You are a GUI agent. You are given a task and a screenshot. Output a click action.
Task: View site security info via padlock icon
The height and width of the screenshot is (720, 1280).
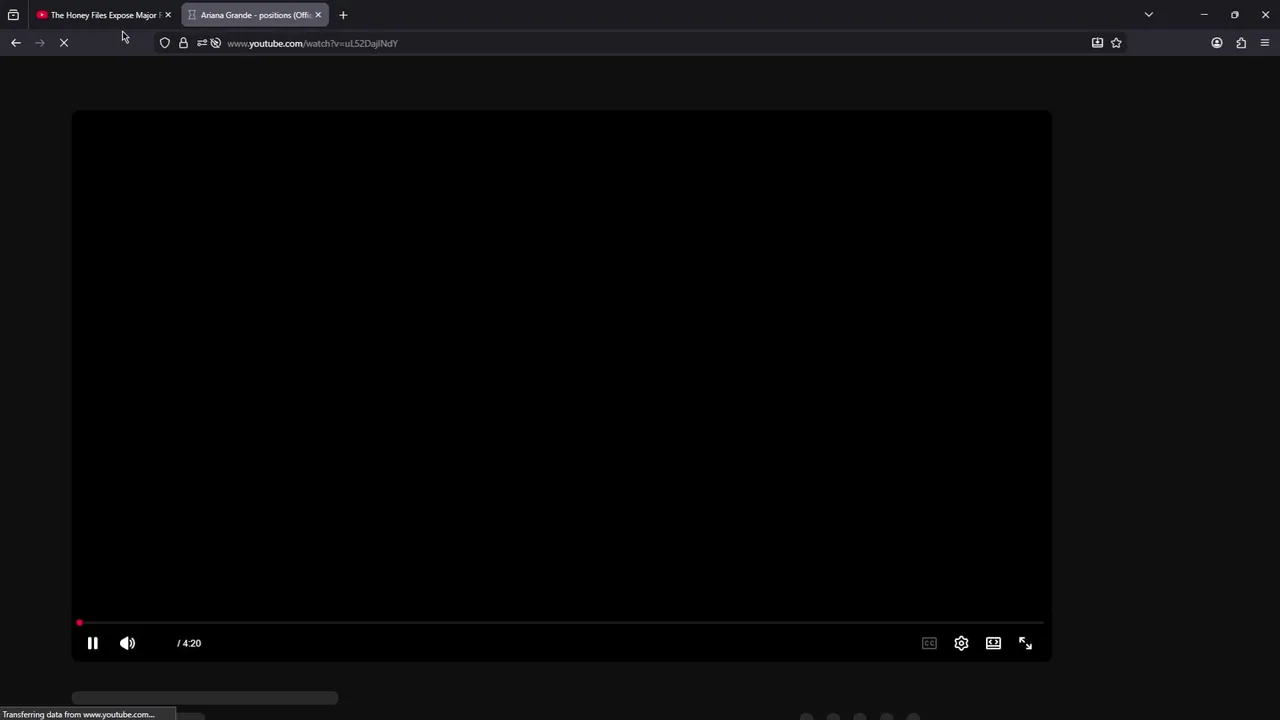point(183,43)
